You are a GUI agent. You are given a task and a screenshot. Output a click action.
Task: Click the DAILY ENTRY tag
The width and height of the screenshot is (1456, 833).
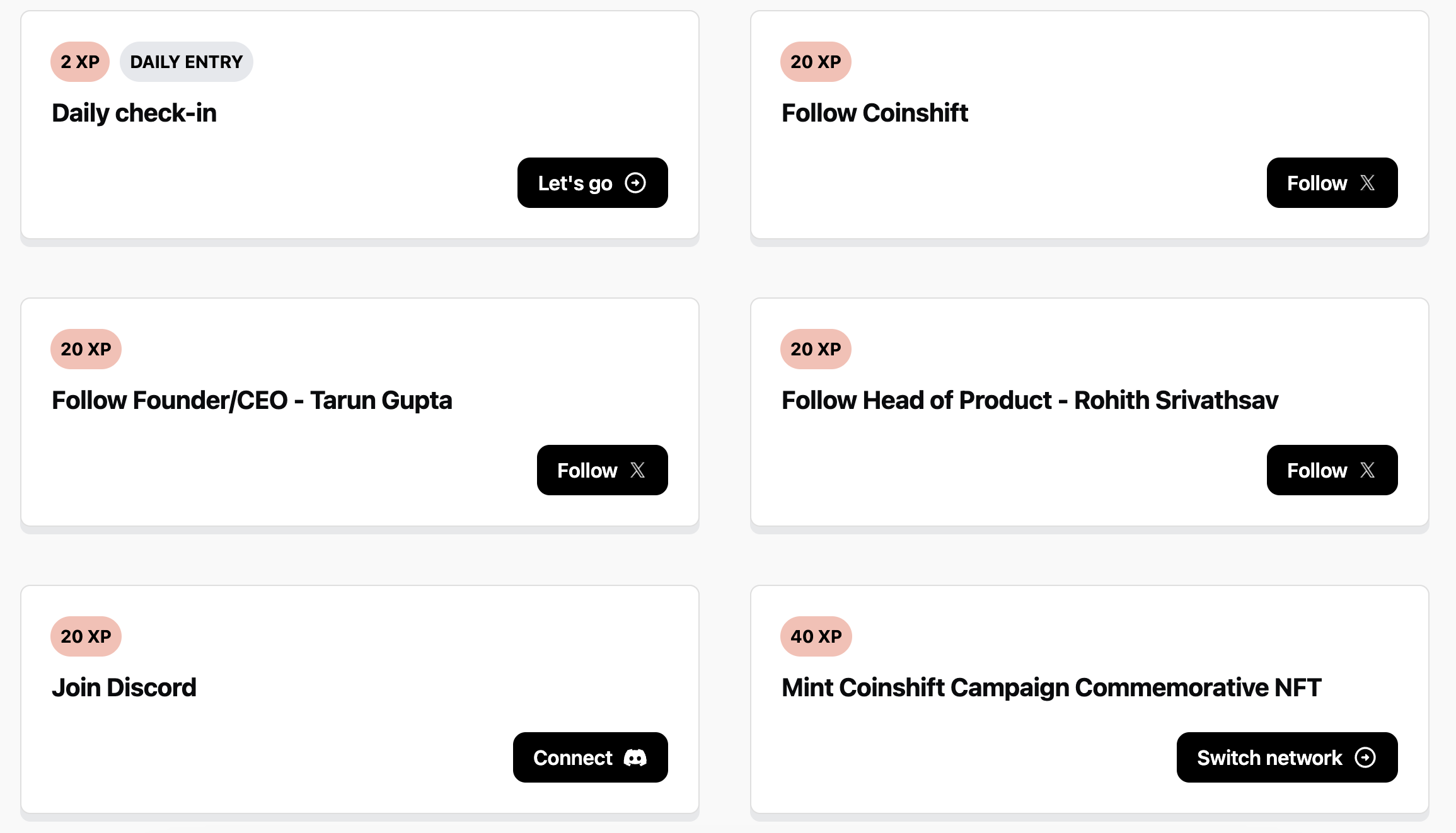pos(186,62)
